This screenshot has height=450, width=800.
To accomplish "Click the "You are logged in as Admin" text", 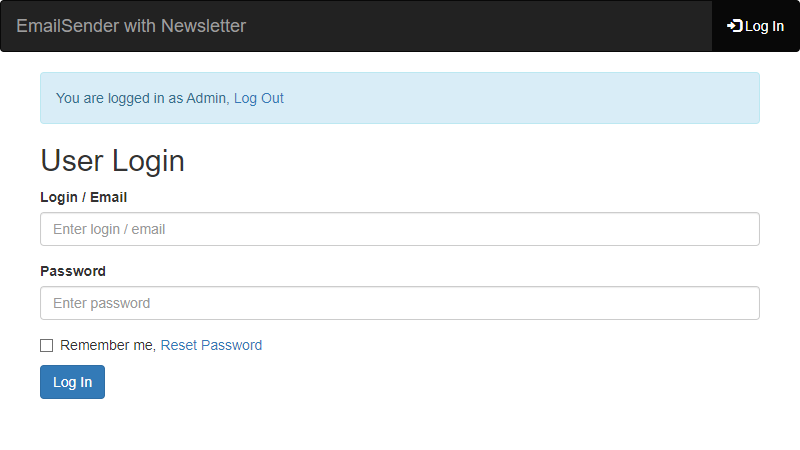I will [141, 98].
